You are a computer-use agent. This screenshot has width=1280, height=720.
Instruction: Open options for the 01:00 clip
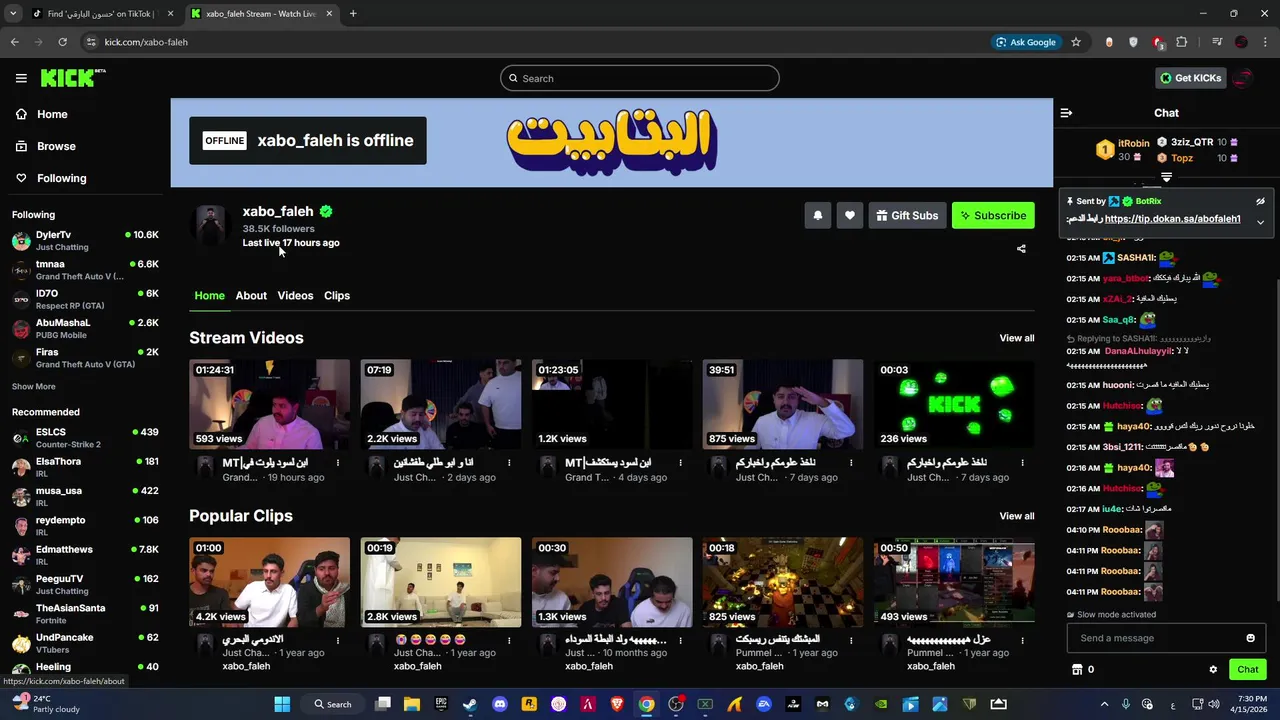point(338,640)
